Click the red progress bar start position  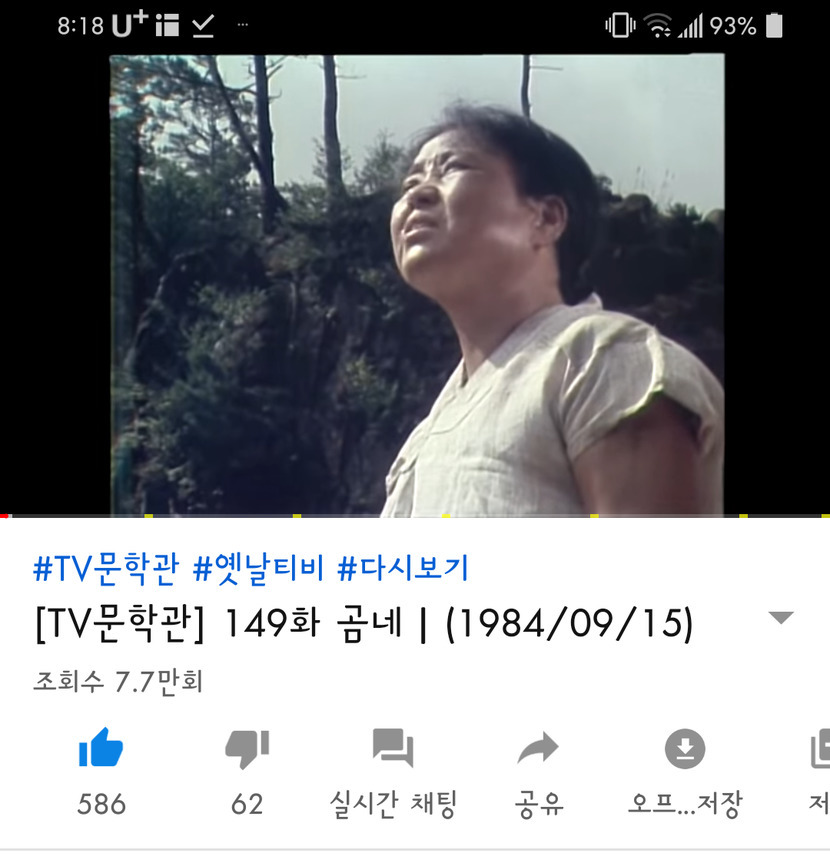click(x=4, y=516)
